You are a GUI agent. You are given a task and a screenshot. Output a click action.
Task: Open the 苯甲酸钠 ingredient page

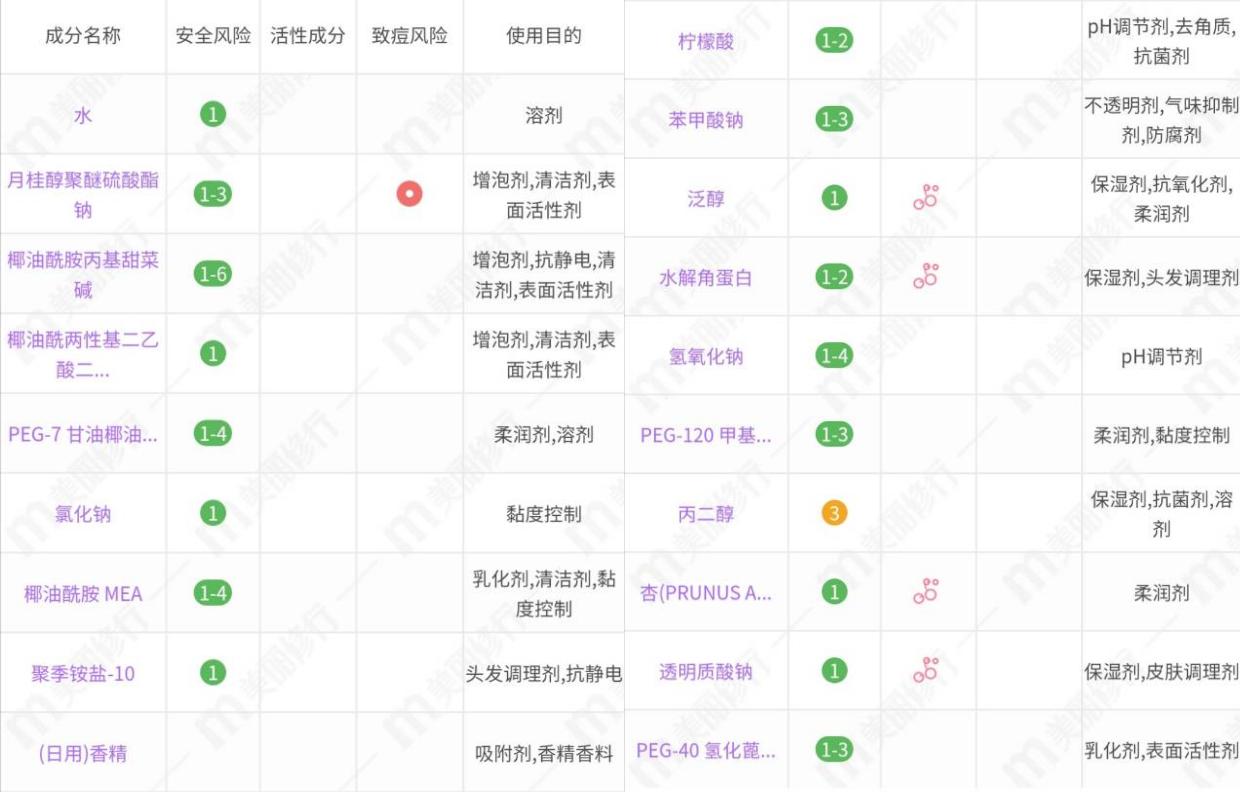coord(706,120)
